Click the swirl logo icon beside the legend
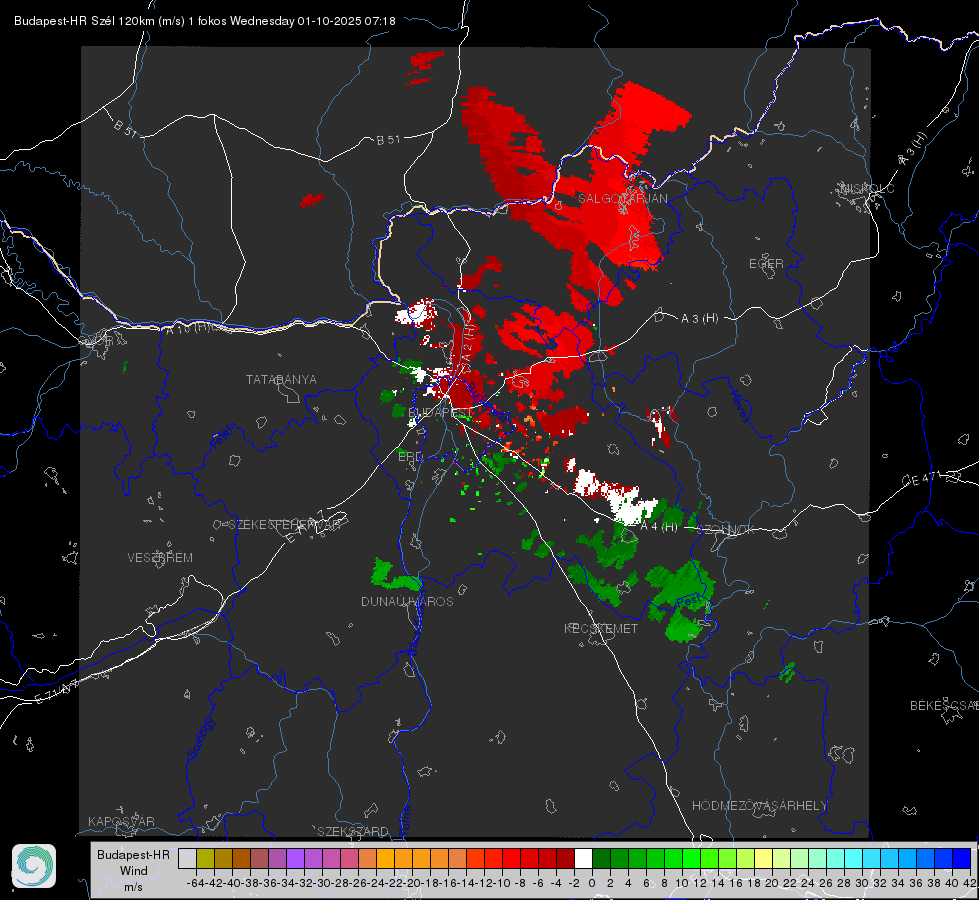This screenshot has width=979, height=900. tap(34, 866)
